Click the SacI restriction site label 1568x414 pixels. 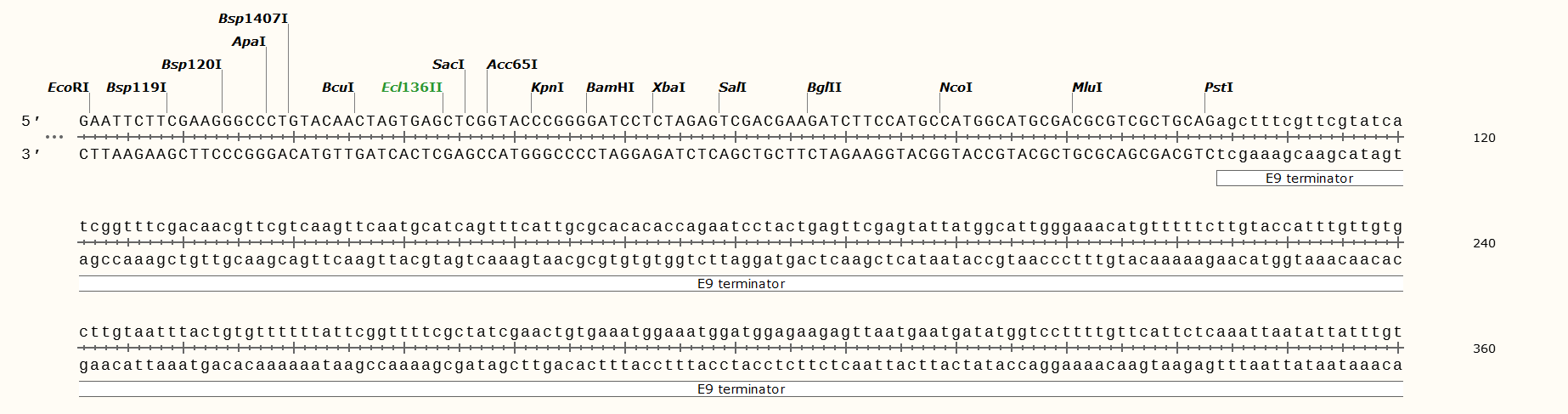click(x=448, y=65)
